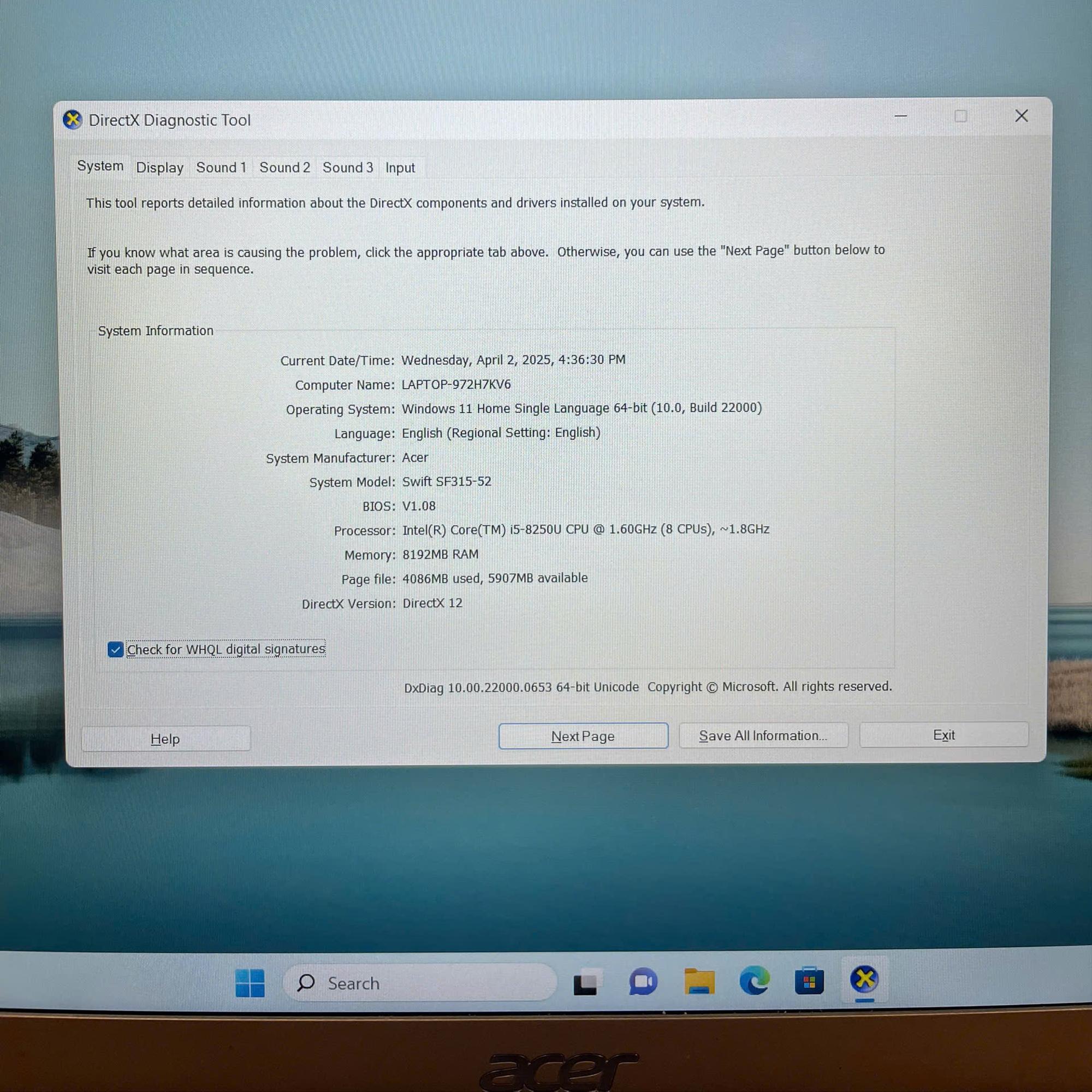Image resolution: width=1092 pixels, height=1092 pixels.
Task: Click the DirectX Diagnostic Tool title bar icon
Action: [73, 120]
